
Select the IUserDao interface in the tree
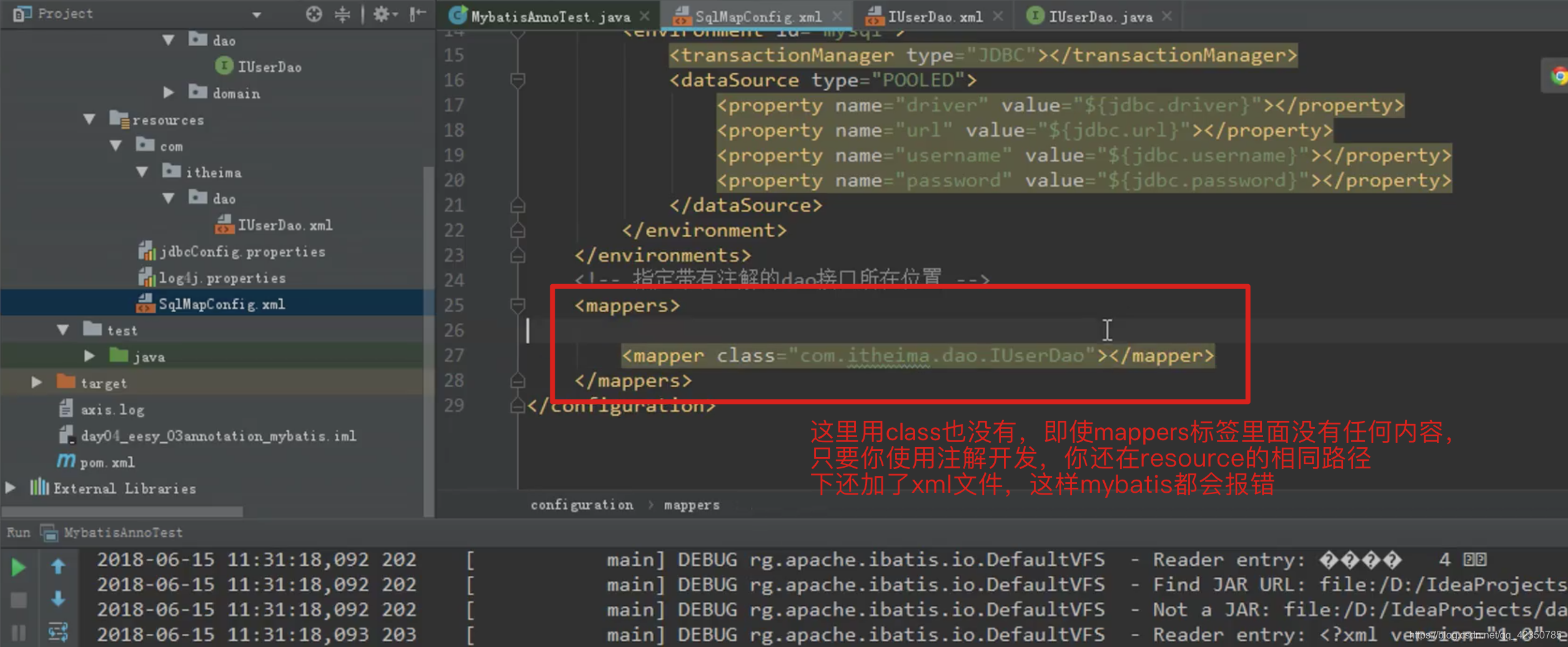tap(269, 67)
